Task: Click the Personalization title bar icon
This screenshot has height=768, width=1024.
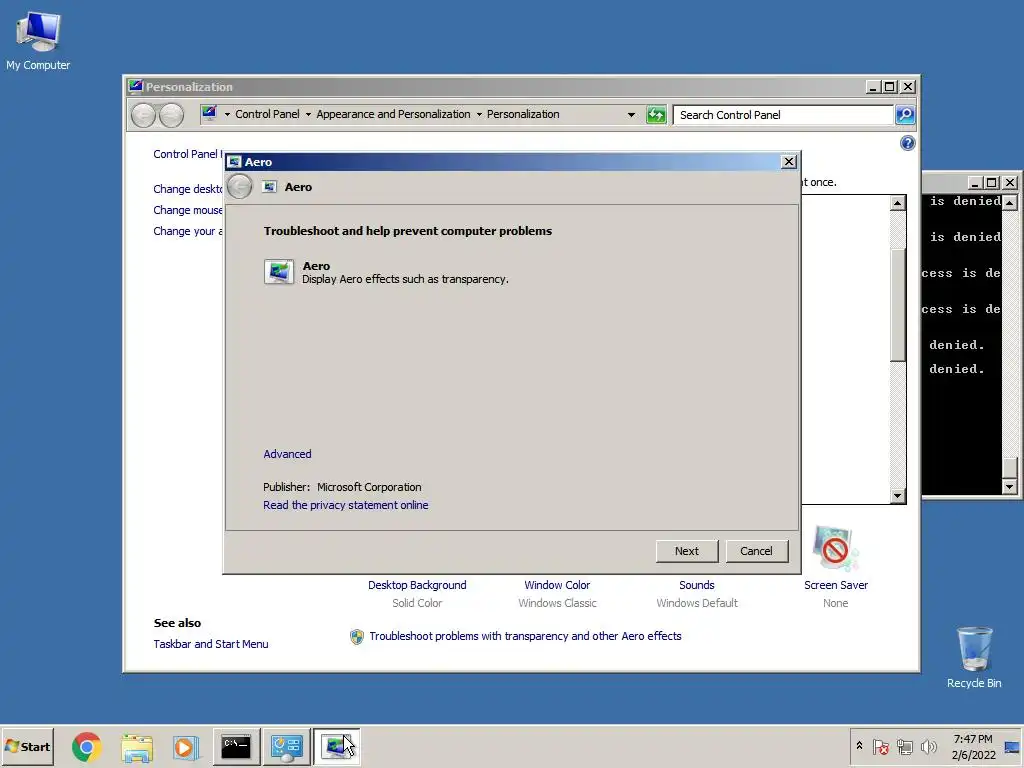Action: click(x=135, y=86)
